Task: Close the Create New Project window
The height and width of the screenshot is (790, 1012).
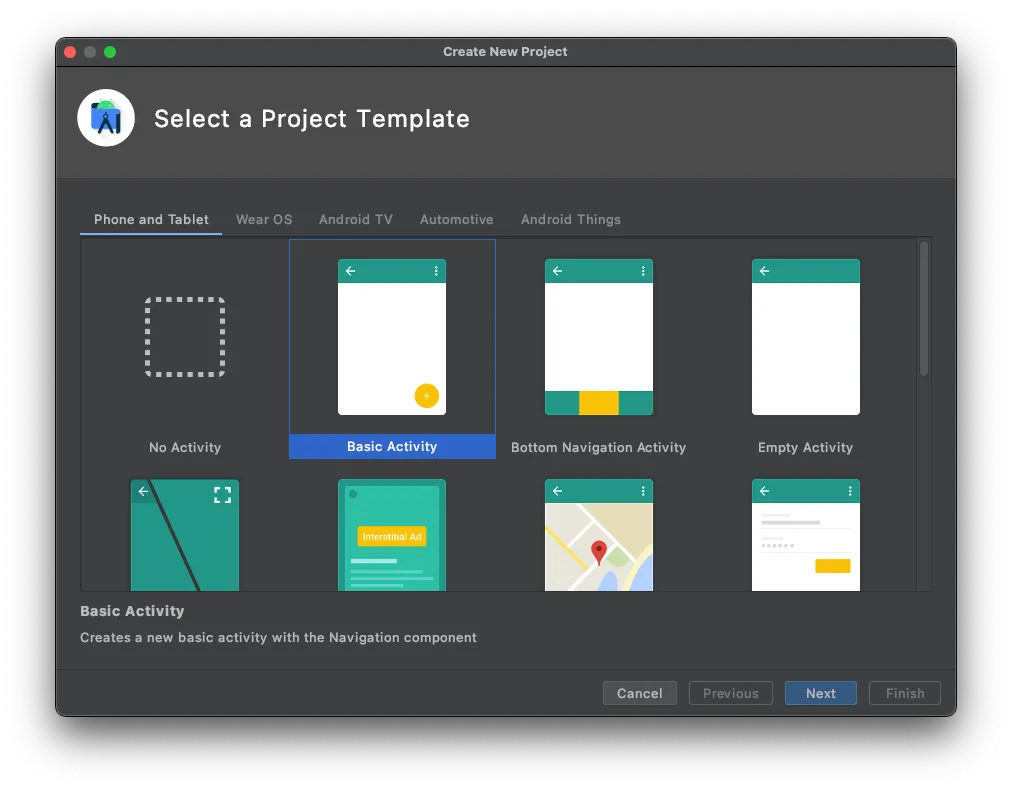Action: click(x=70, y=52)
